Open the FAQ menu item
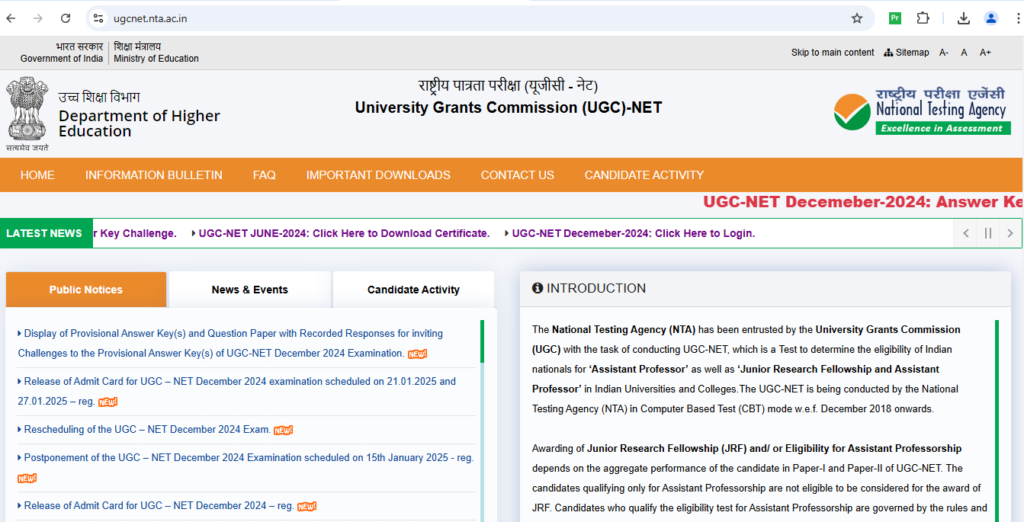The width and height of the screenshot is (1024, 522). 264,175
